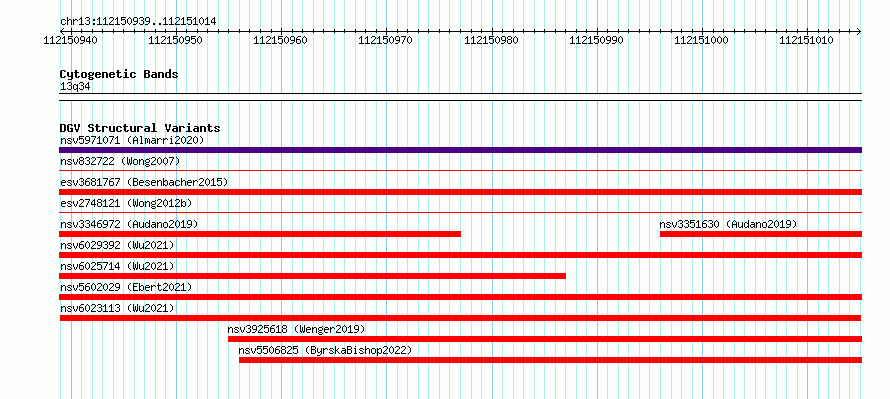The width and height of the screenshot is (890, 399).
Task: Open nsv3346972 (Audano2019) variant label
Action: click(x=129, y=224)
